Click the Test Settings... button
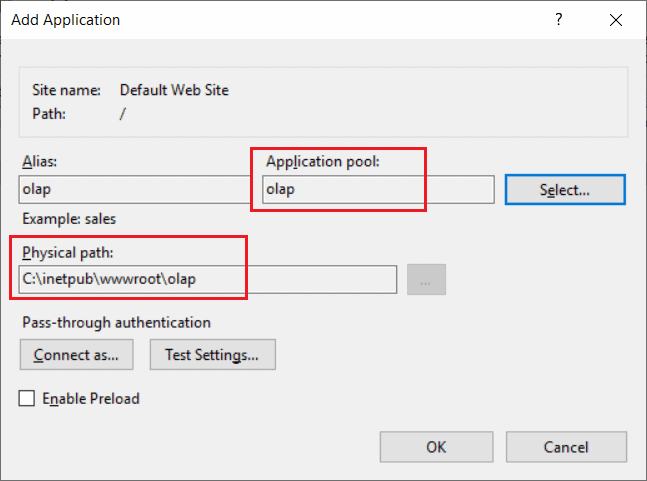 [212, 354]
